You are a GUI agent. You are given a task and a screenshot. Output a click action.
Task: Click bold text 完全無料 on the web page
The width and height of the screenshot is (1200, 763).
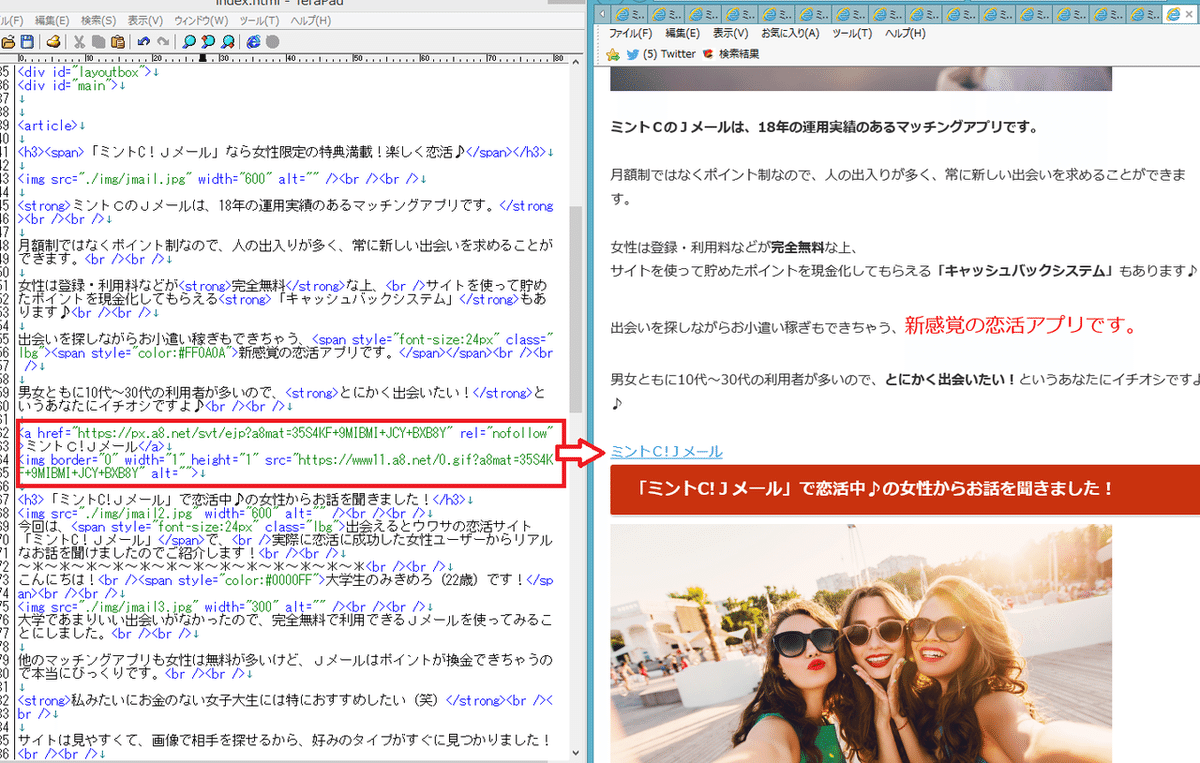click(x=797, y=247)
